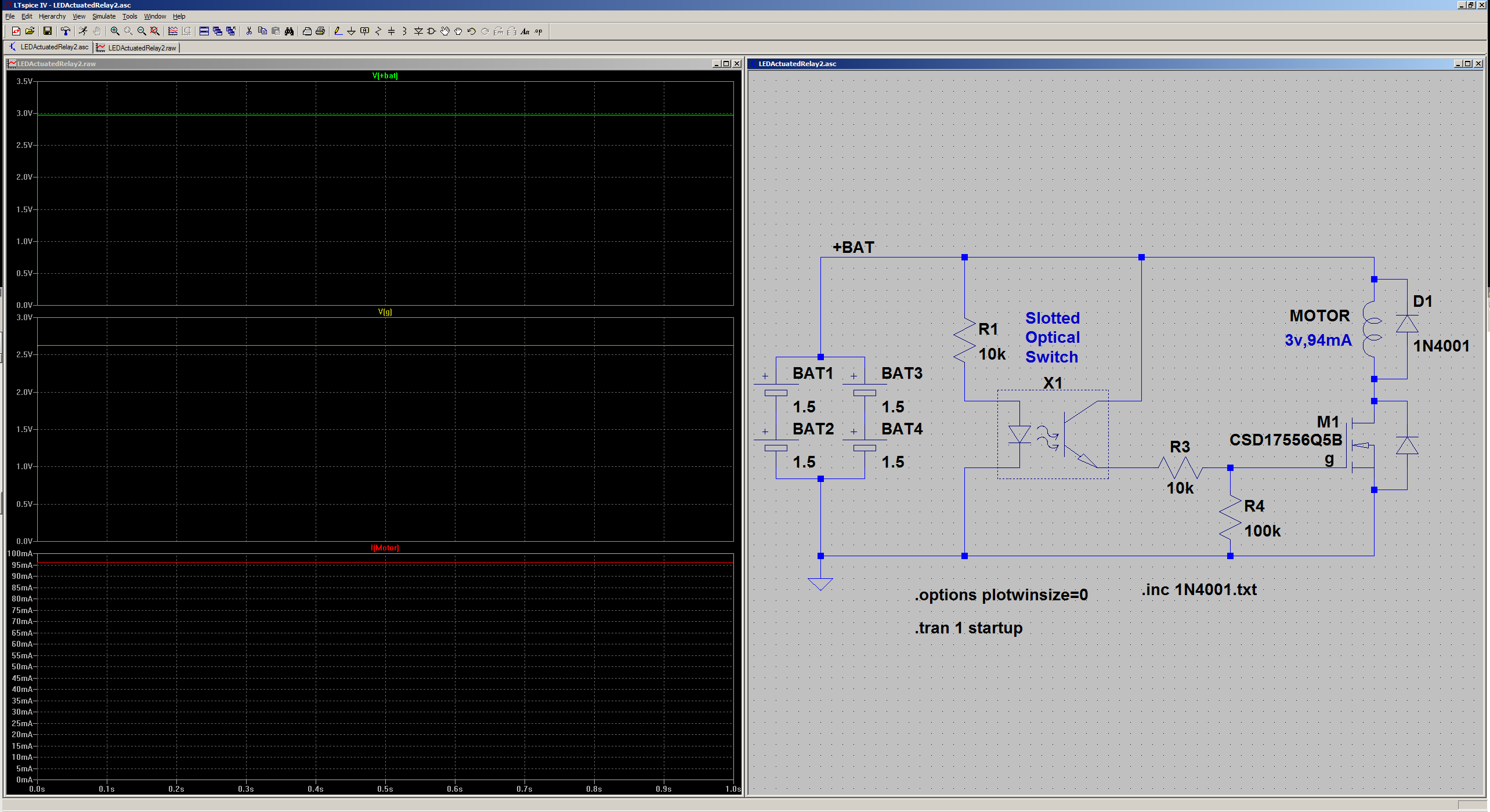Viewport: 1490px width, 812px height.
Task: Click the SPICE directive .op icon
Action: [538, 31]
